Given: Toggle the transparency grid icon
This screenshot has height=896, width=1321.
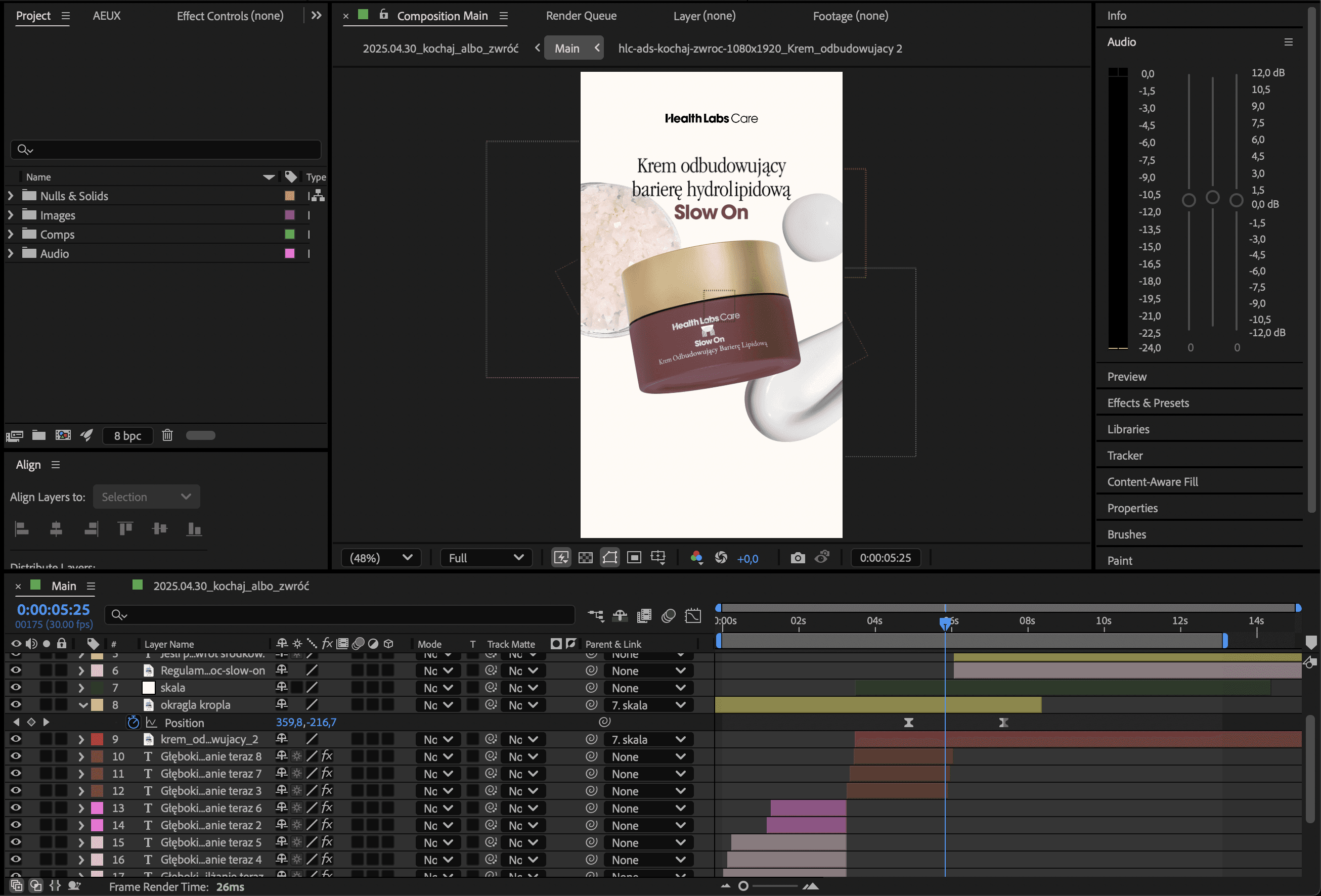Looking at the screenshot, I should (586, 557).
